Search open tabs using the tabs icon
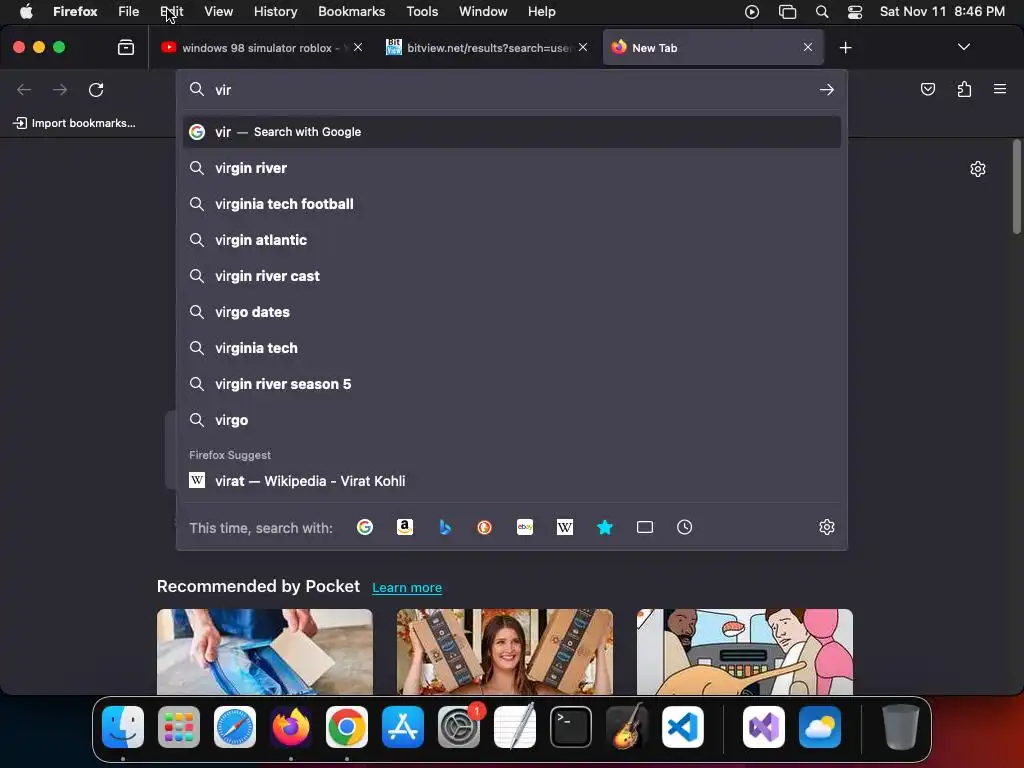1024x768 pixels. [645, 527]
